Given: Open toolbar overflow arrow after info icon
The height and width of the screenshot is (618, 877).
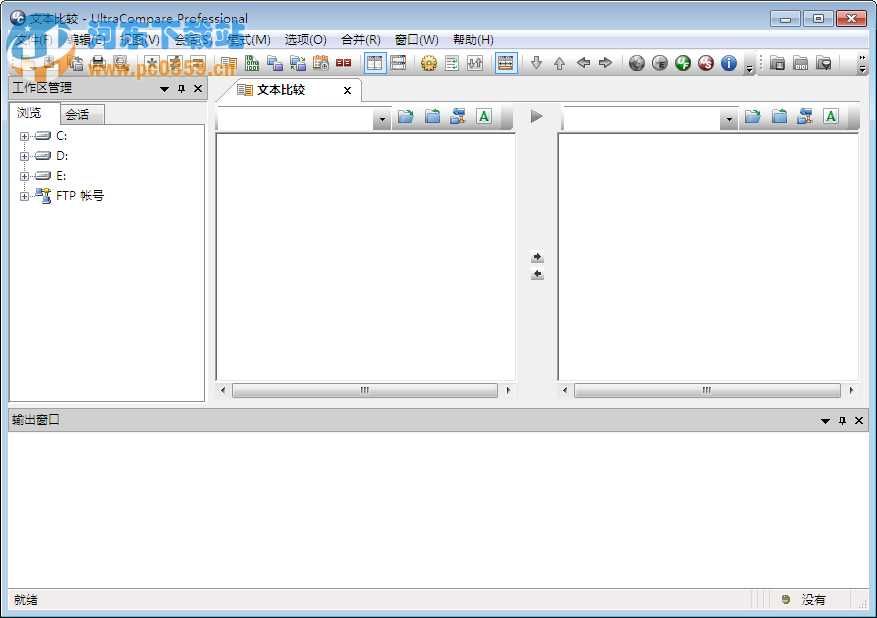Looking at the screenshot, I should coord(749,68).
